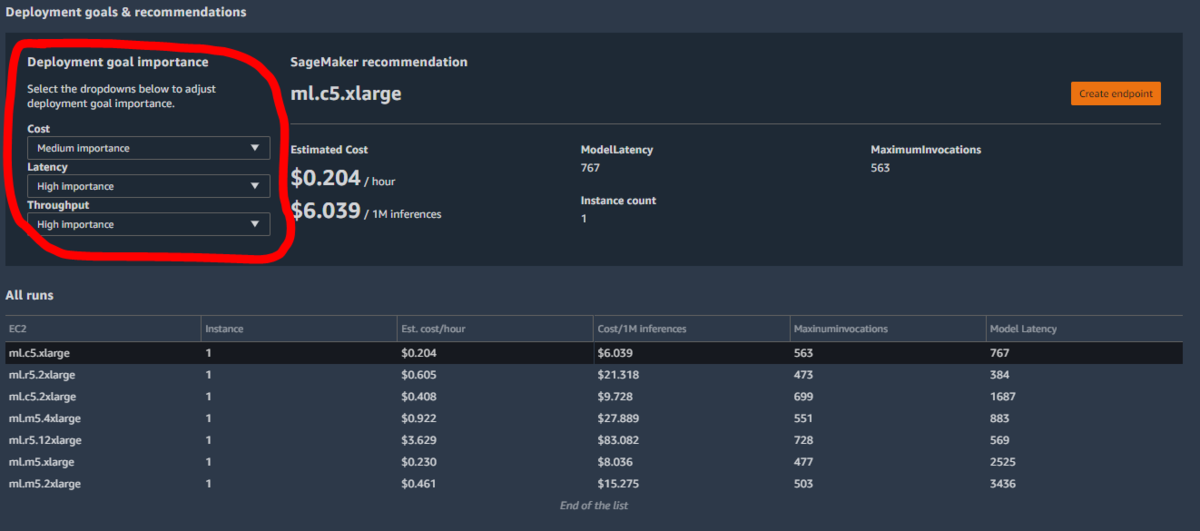This screenshot has height=531, width=1200.
Task: Click the ml.c5.xlarge recommendation heading
Action: [346, 94]
